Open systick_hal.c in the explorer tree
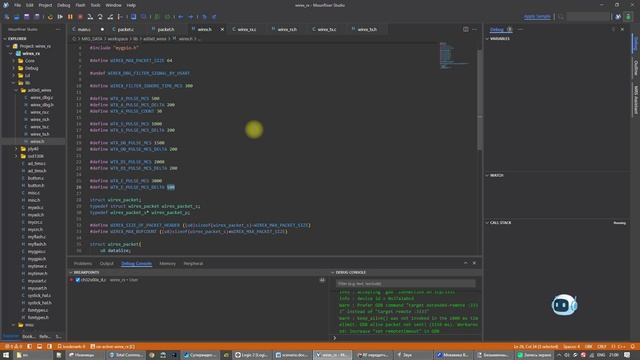 39,296
